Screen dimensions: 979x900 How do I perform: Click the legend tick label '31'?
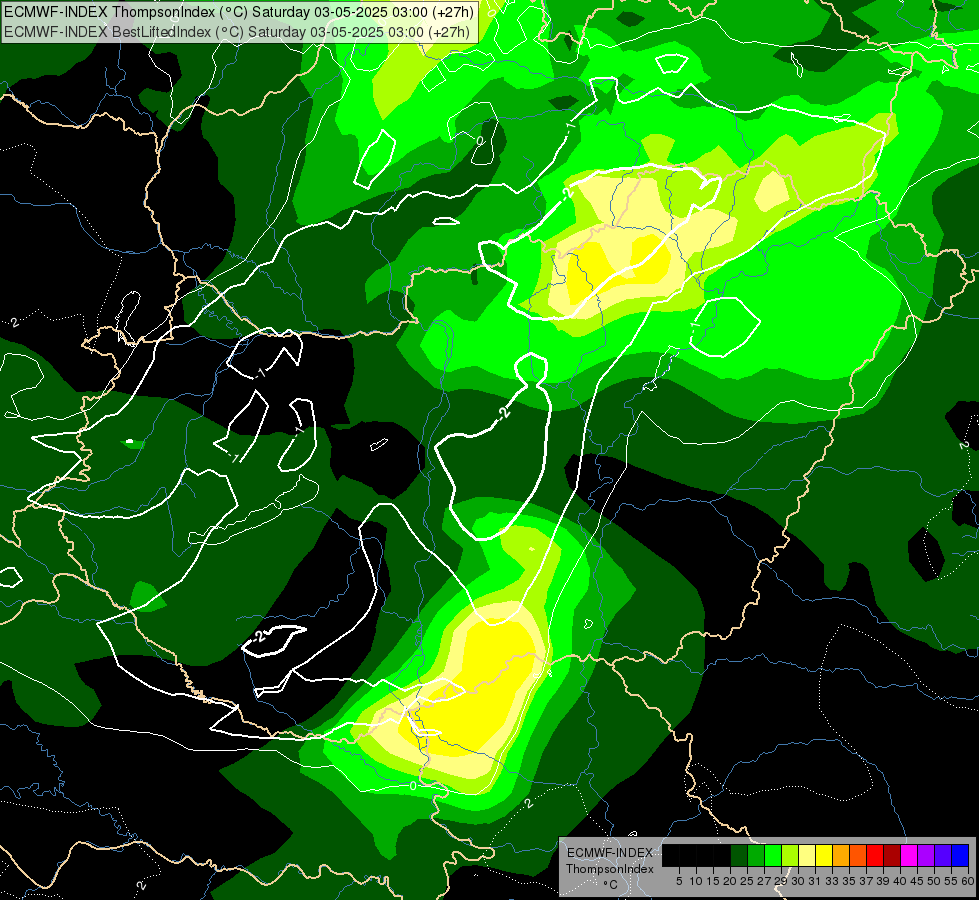[x=815, y=881]
